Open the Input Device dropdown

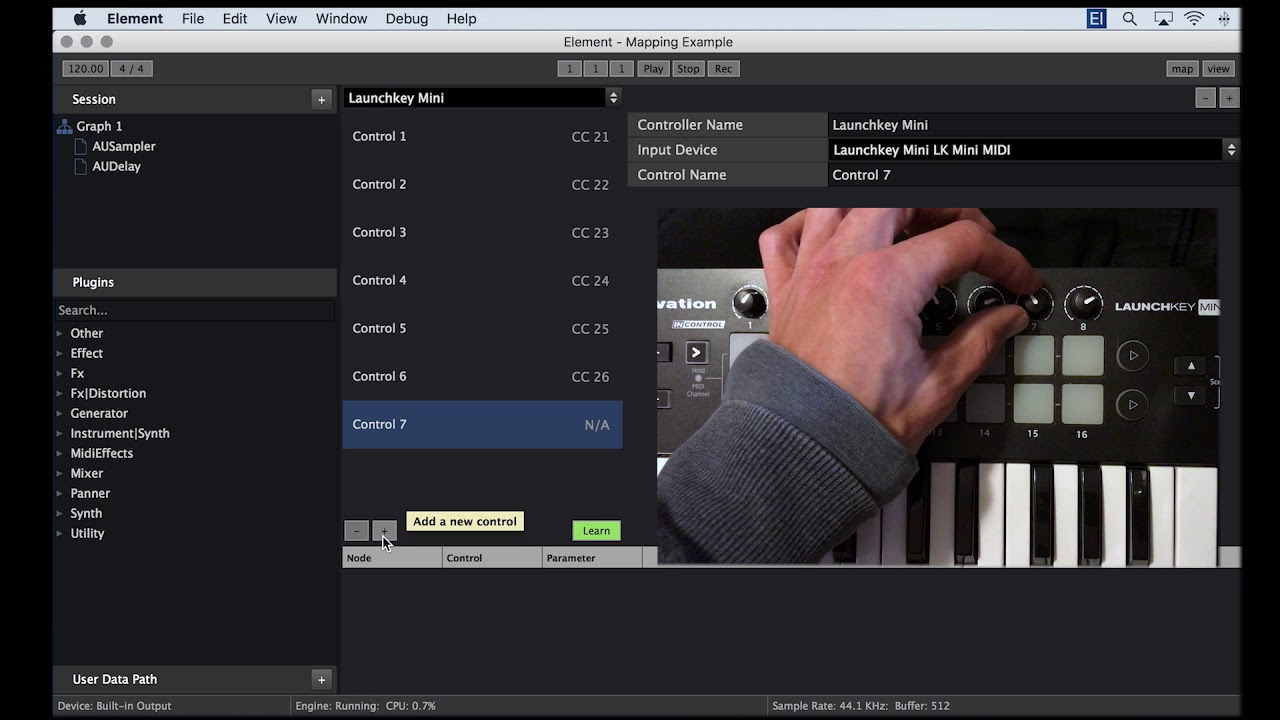pyautogui.click(x=1034, y=150)
